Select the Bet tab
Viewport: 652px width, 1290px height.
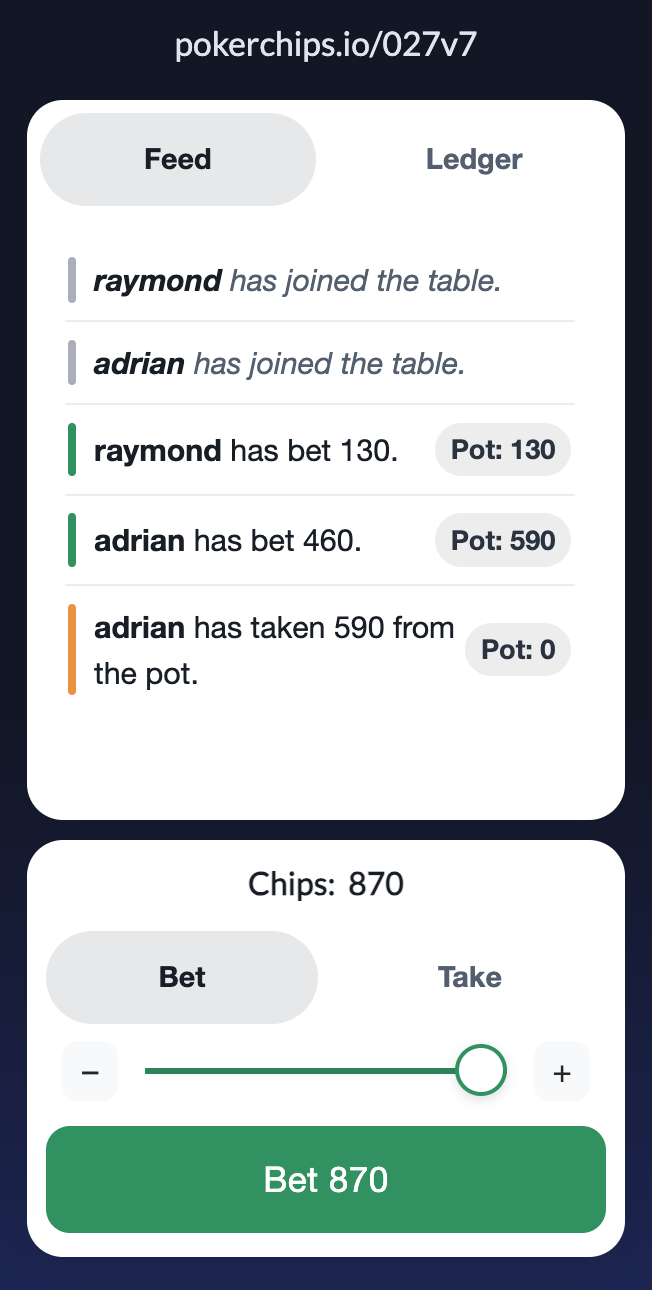click(x=182, y=977)
